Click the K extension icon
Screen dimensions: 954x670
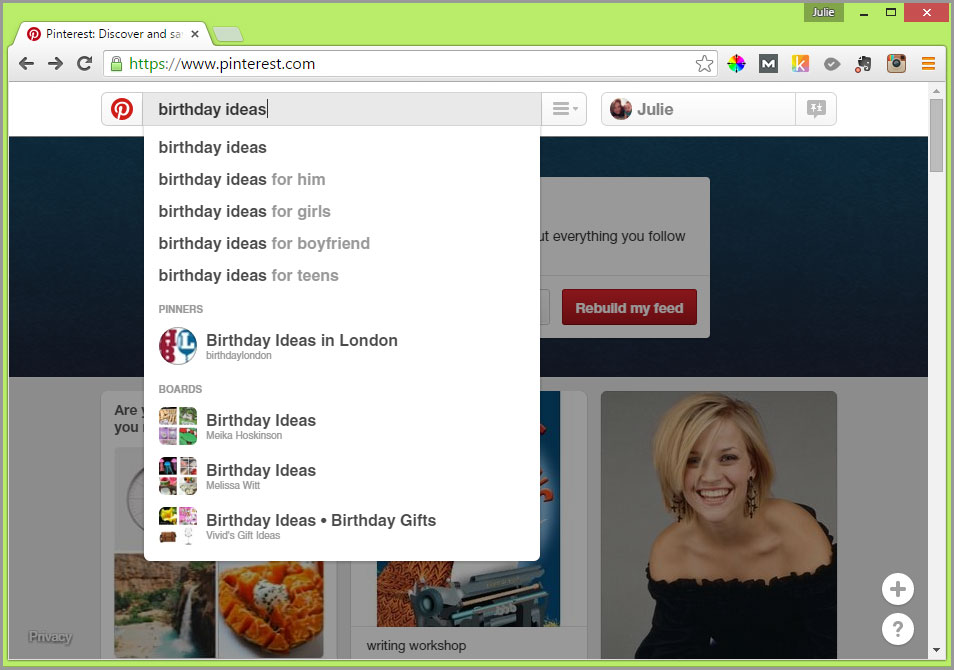tap(800, 63)
